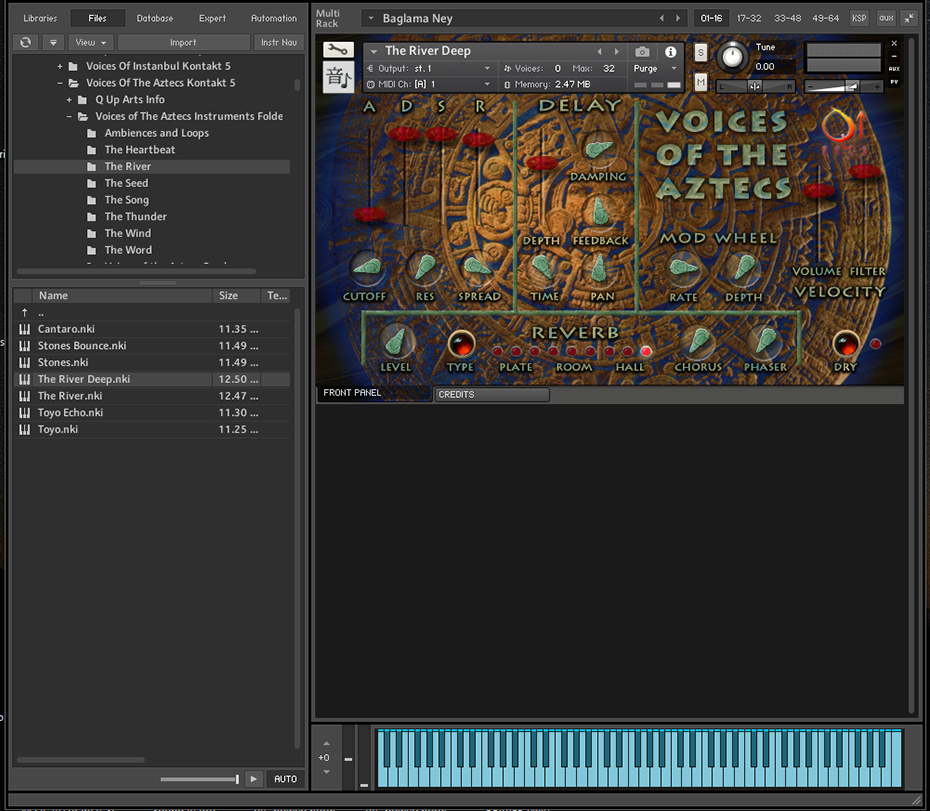
Task: Select the 17-32 rack page
Action: [x=749, y=18]
